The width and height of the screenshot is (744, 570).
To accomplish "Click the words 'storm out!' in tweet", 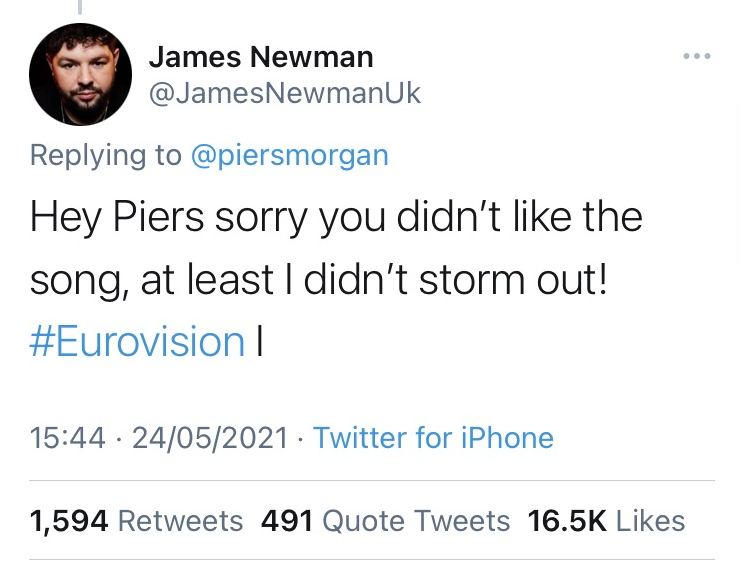I will point(513,280).
